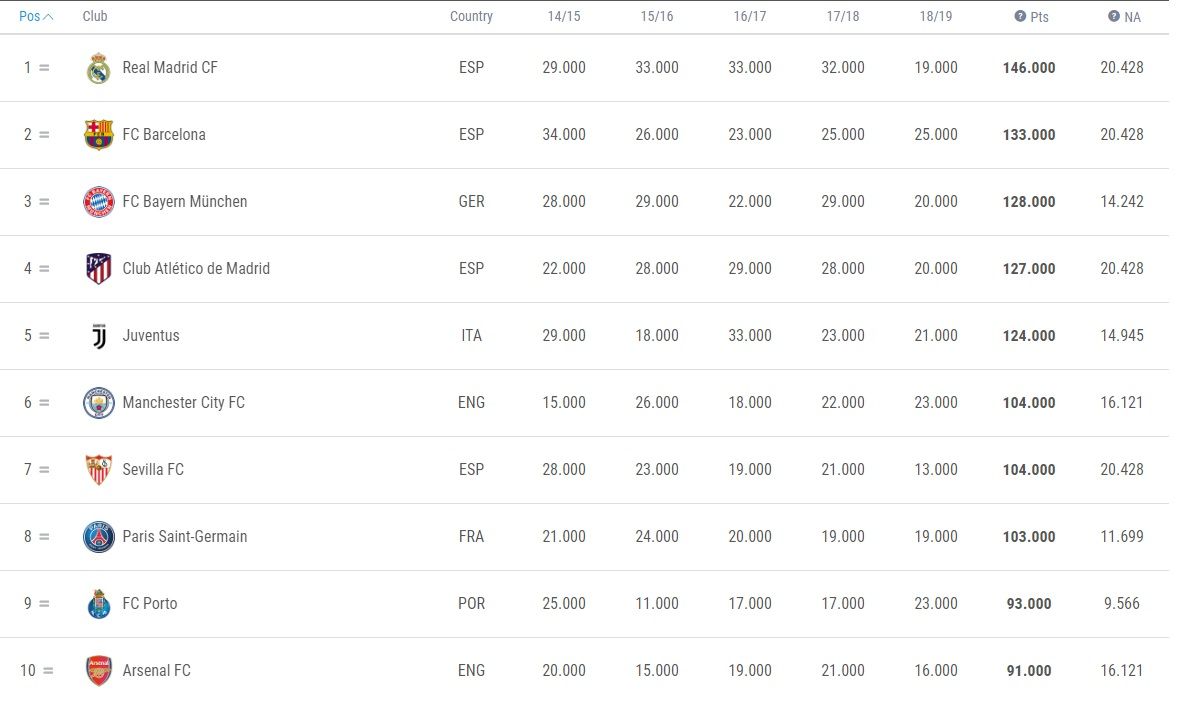Open the Real Madrid CF club link
Image resolution: width=1182 pixels, height=704 pixels.
pos(170,68)
